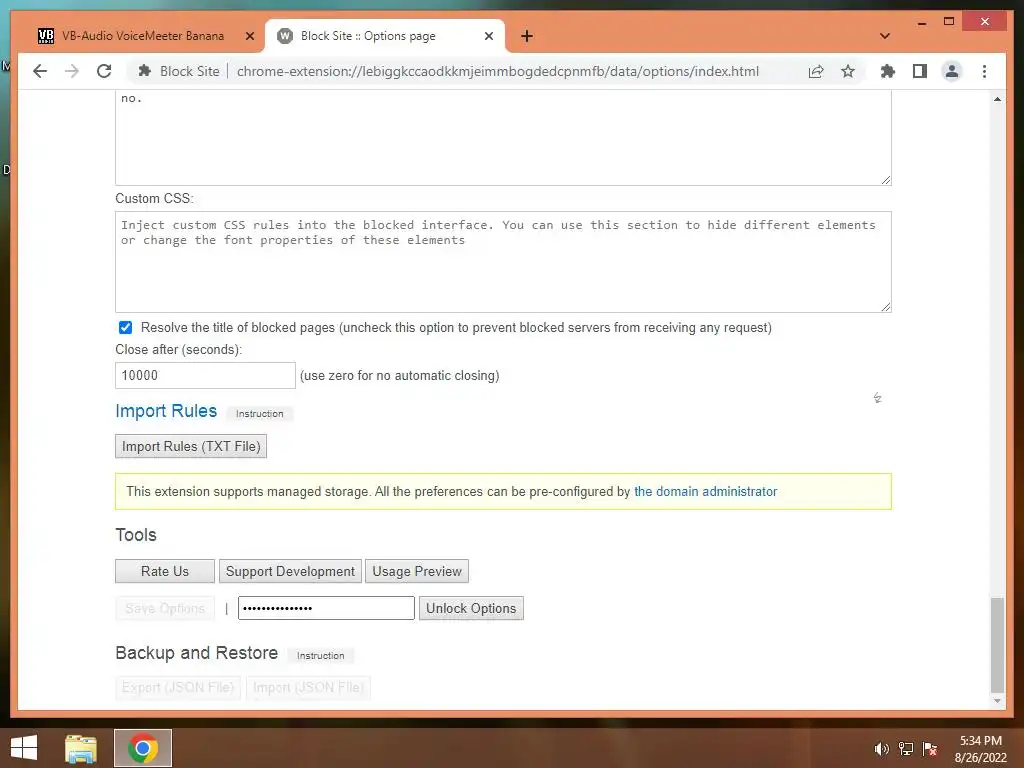This screenshot has width=1024, height=768.
Task: Bookmark this page with the star icon
Action: 848,71
